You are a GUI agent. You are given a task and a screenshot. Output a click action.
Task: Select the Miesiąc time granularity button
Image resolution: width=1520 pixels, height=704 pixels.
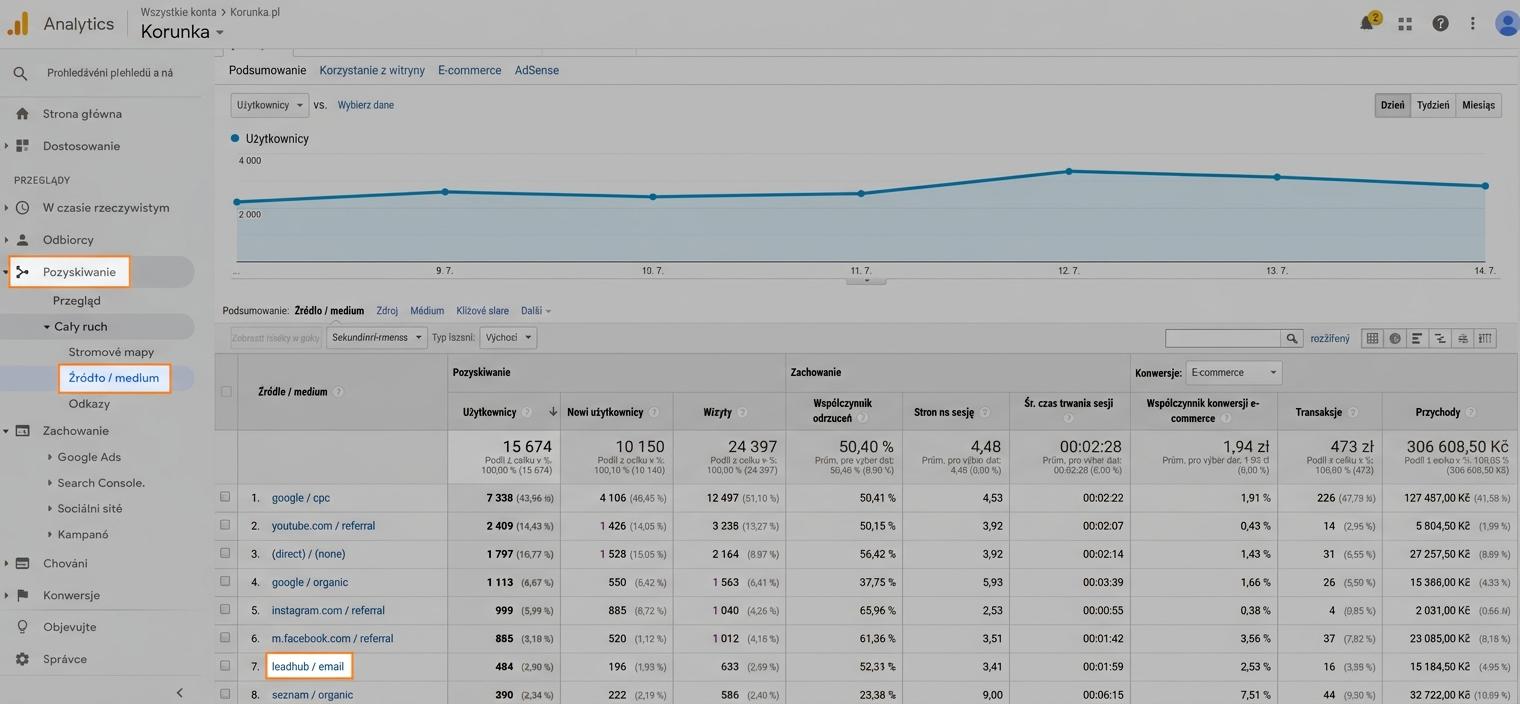[x=1478, y=105]
